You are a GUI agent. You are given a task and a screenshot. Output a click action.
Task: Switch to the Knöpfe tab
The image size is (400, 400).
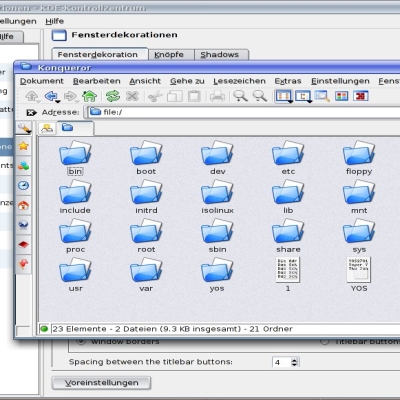click(171, 55)
